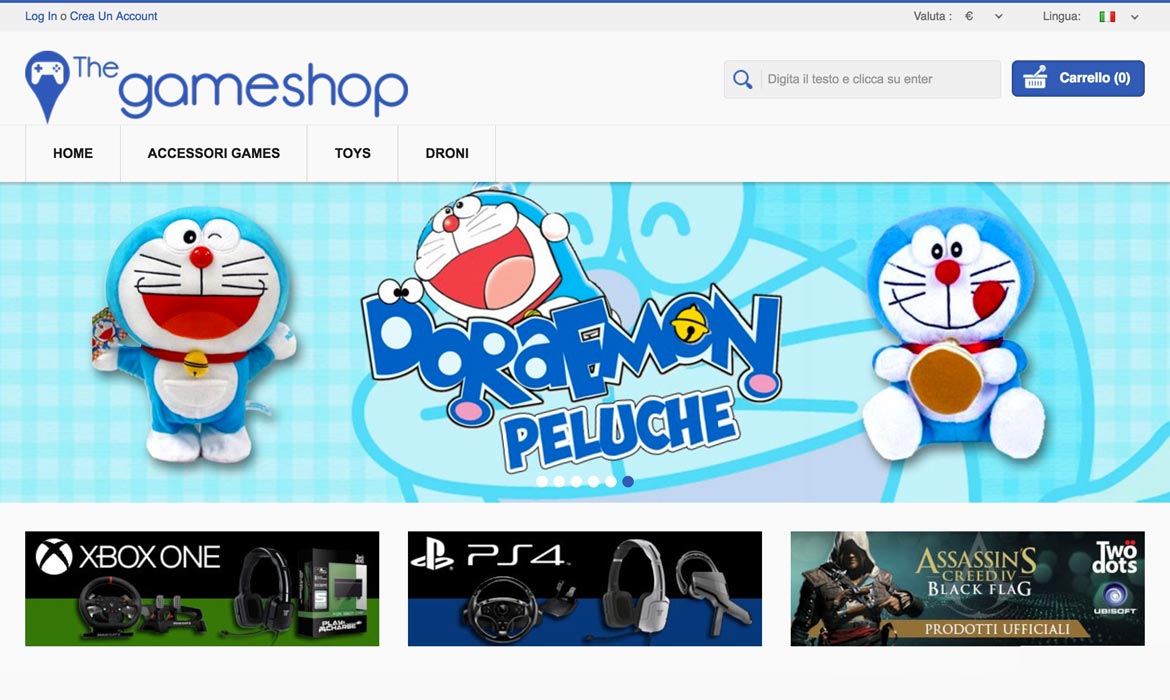Screen dimensions: 1170x700
Task: Click the search text field
Action: [880, 79]
